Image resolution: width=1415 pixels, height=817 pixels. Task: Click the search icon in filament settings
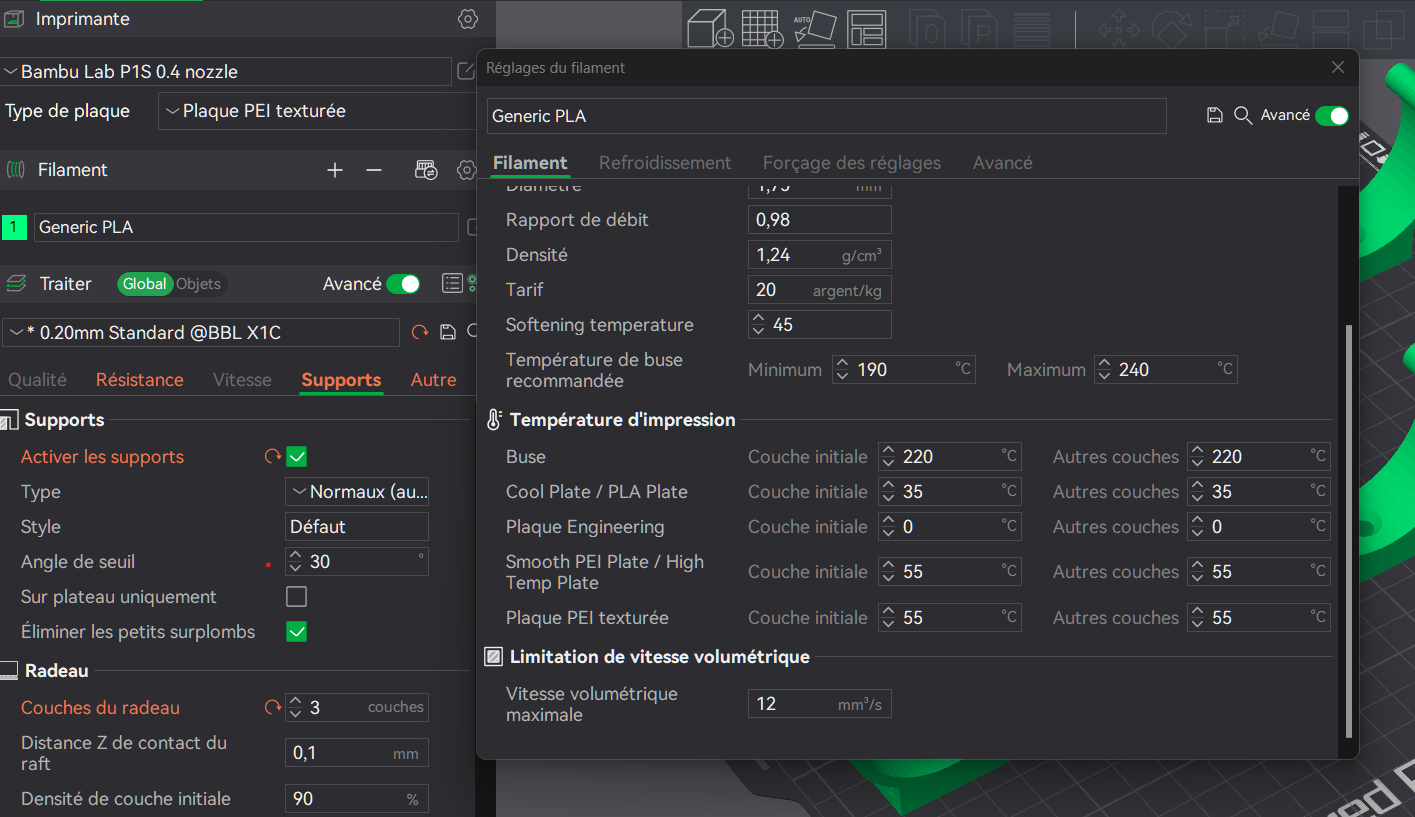click(x=1243, y=116)
